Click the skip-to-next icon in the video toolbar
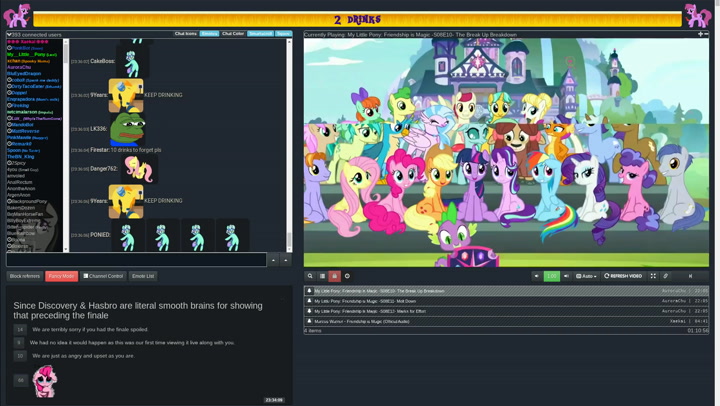The width and height of the screenshot is (720, 406). click(690, 276)
